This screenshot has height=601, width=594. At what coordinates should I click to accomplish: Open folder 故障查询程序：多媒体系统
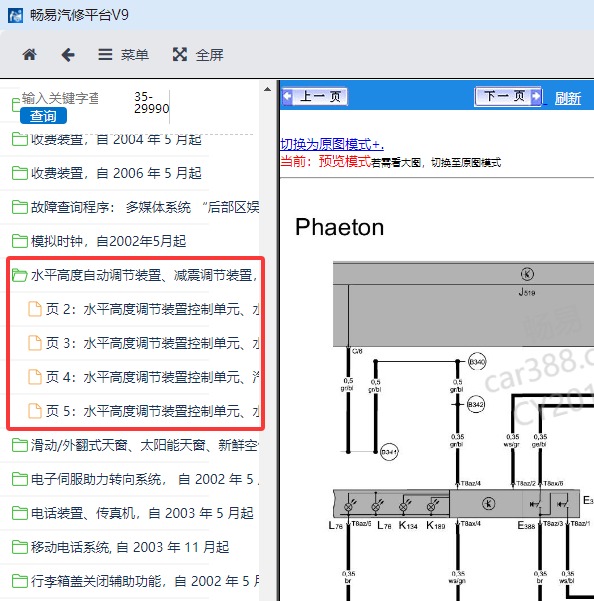click(x=135, y=207)
